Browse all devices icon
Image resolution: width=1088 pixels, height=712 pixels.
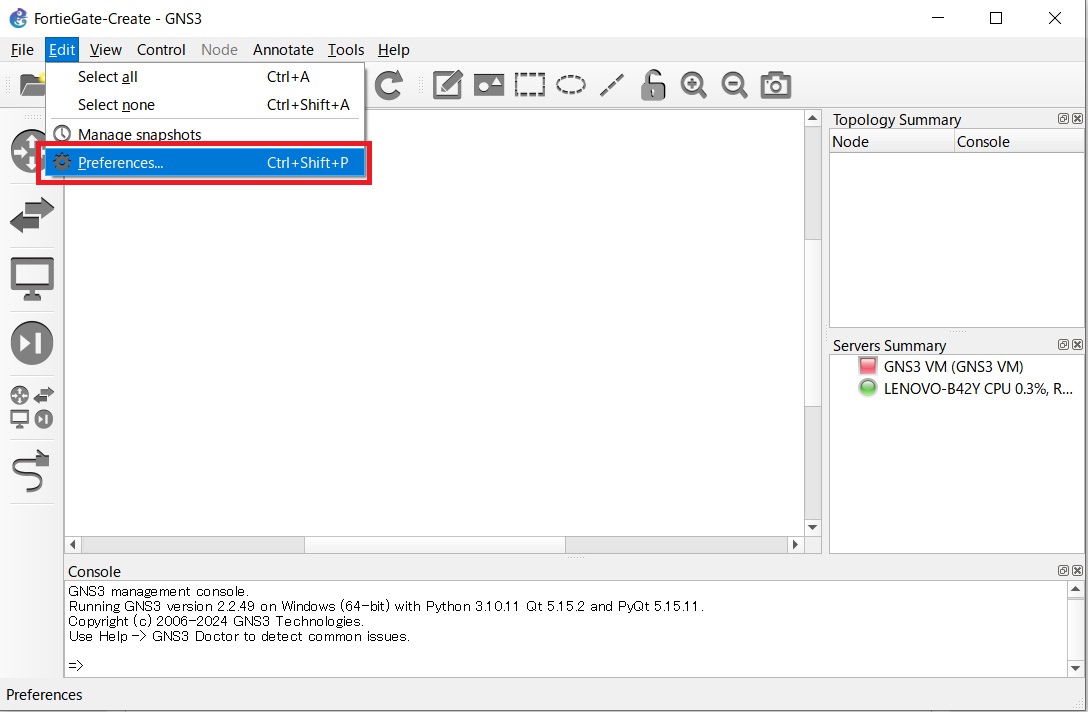click(x=32, y=407)
